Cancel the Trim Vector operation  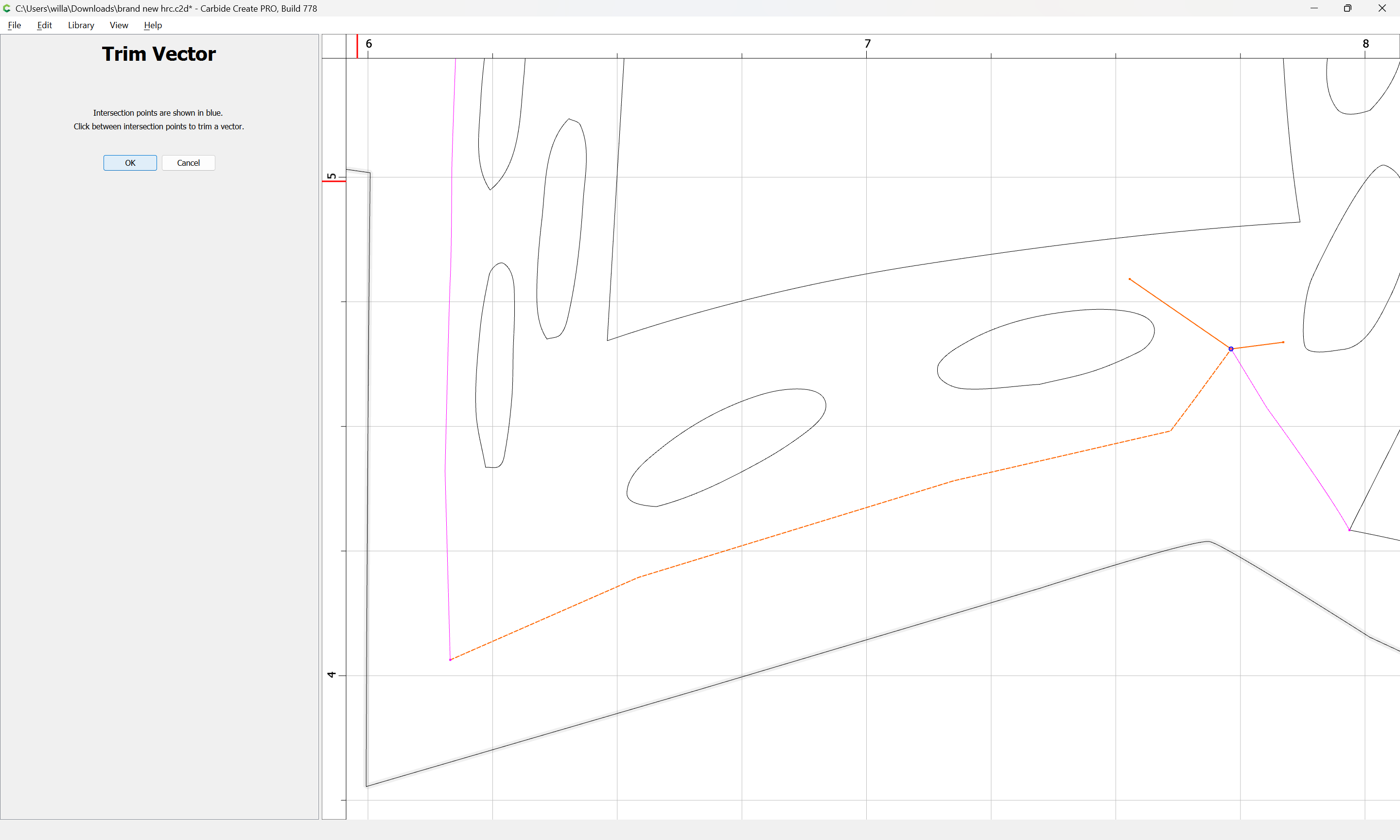[x=189, y=163]
